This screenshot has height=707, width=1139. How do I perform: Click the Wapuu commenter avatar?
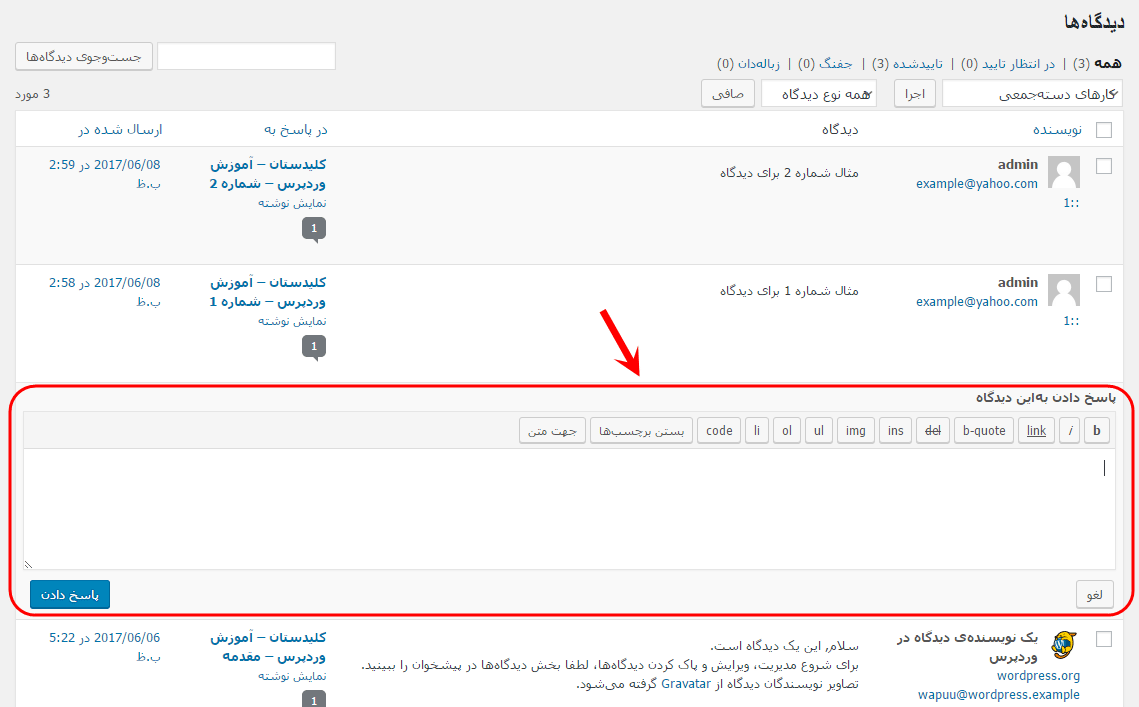pos(1063,645)
